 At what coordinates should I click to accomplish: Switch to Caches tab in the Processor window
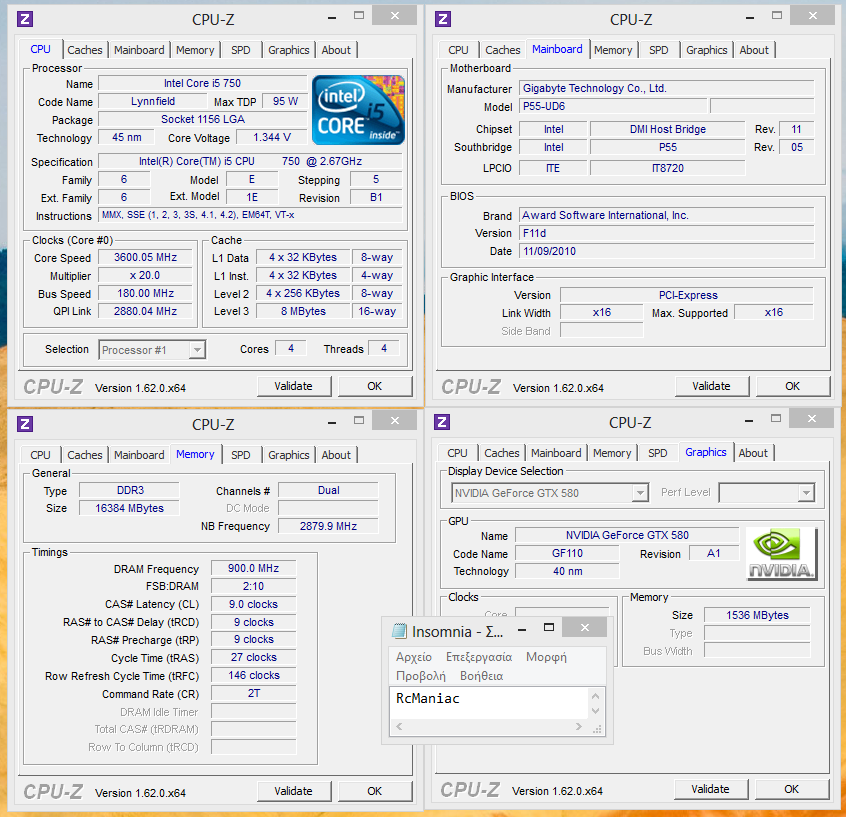[x=85, y=50]
